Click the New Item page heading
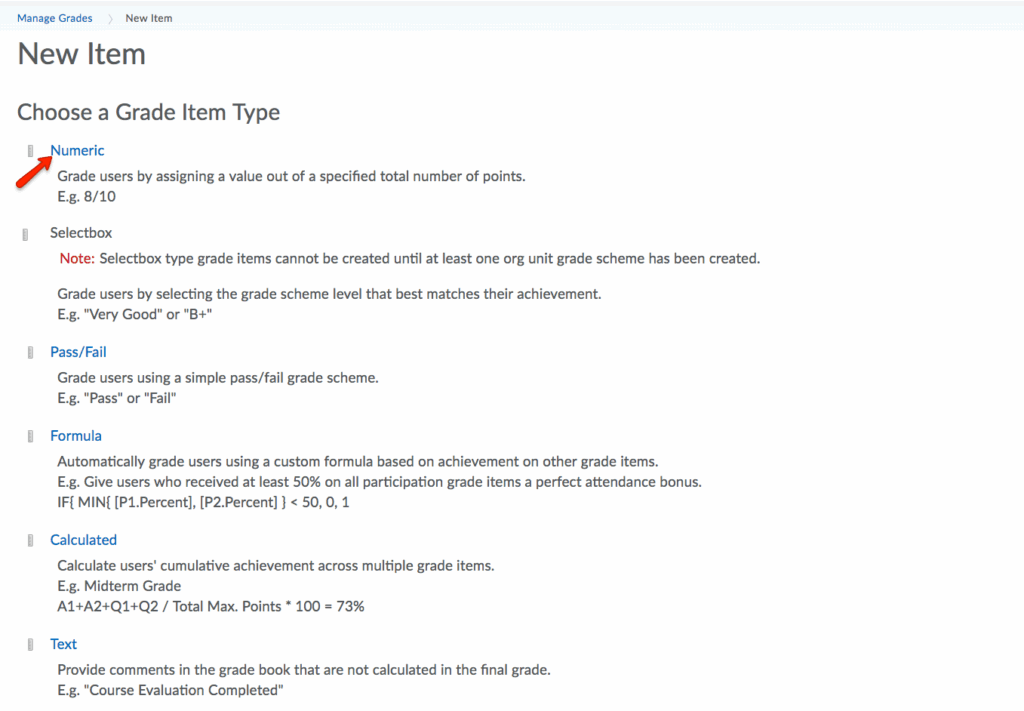Image resolution: width=1024 pixels, height=711 pixels. tap(81, 54)
